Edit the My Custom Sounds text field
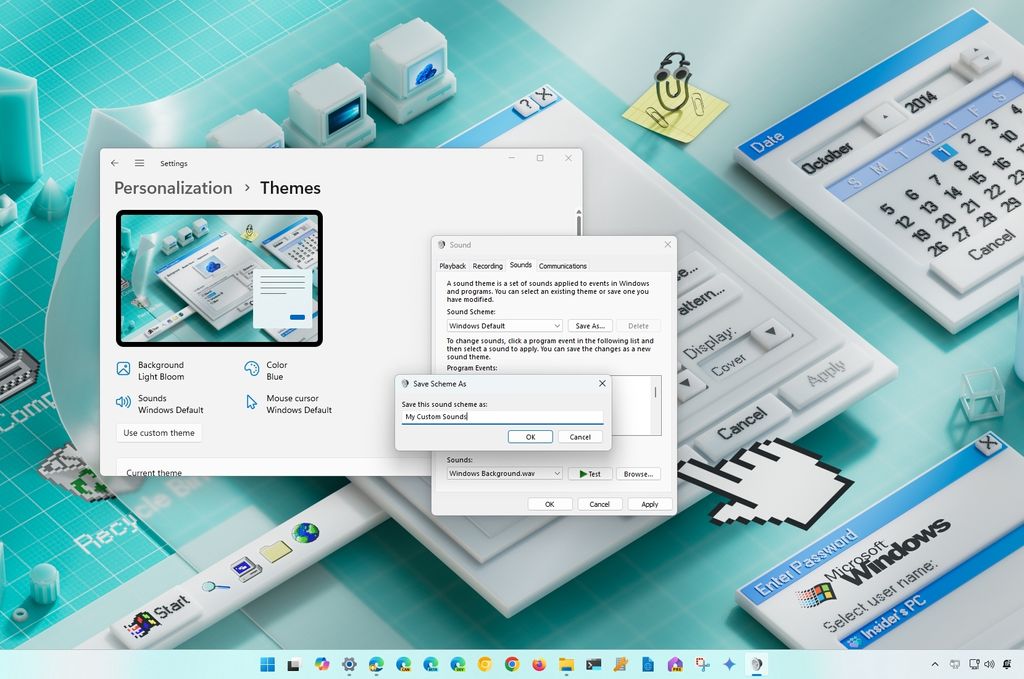The width and height of the screenshot is (1024, 679). 500,417
